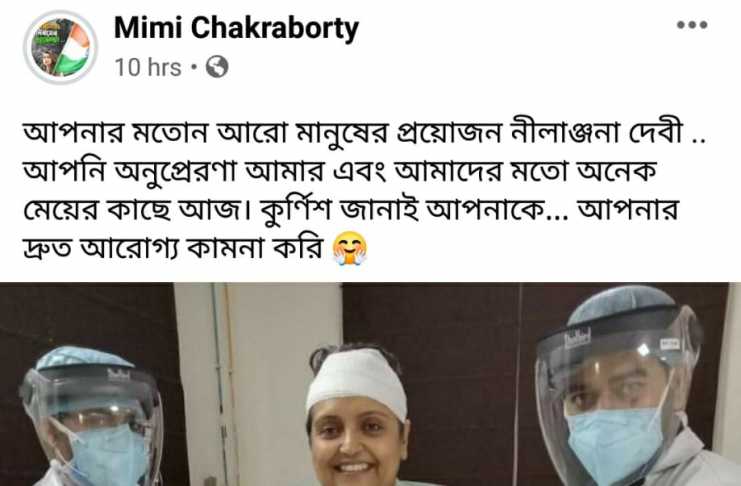The image size is (741, 486).
Task: Open Mimi Chakraborty profile name link
Action: coord(236,28)
